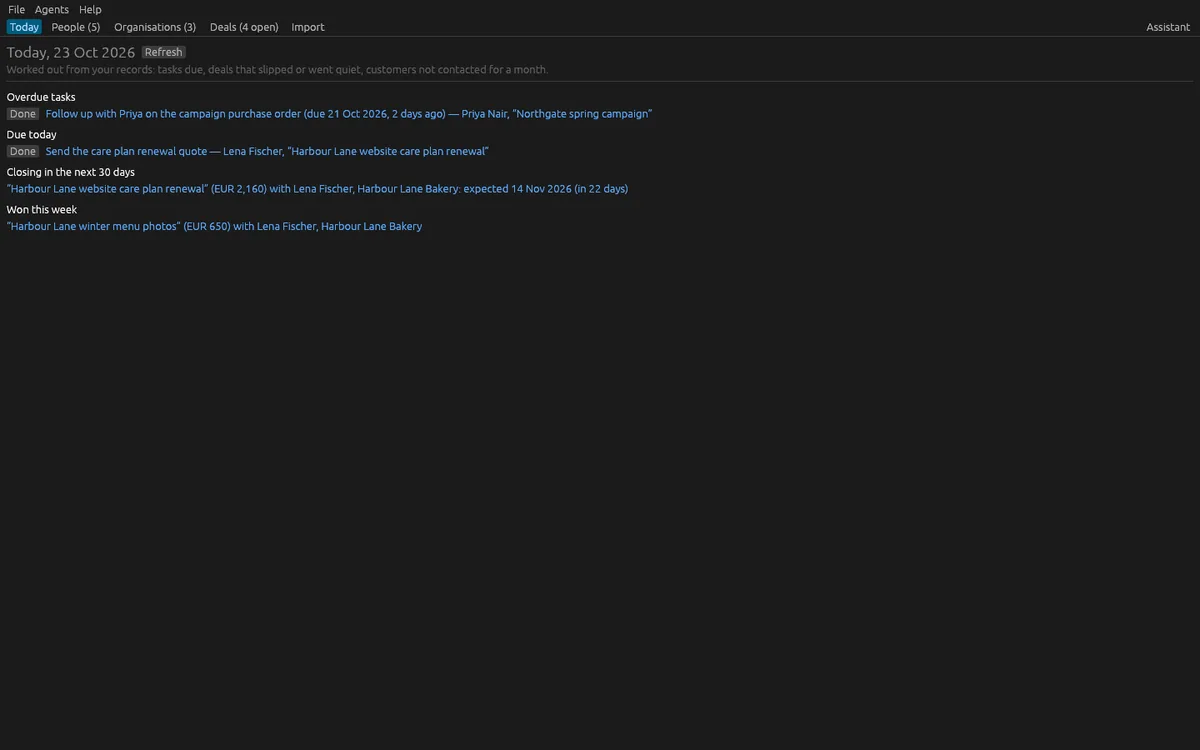Viewport: 1200px width, 750px height.
Task: Switch to the Import tab
Action: [x=308, y=27]
